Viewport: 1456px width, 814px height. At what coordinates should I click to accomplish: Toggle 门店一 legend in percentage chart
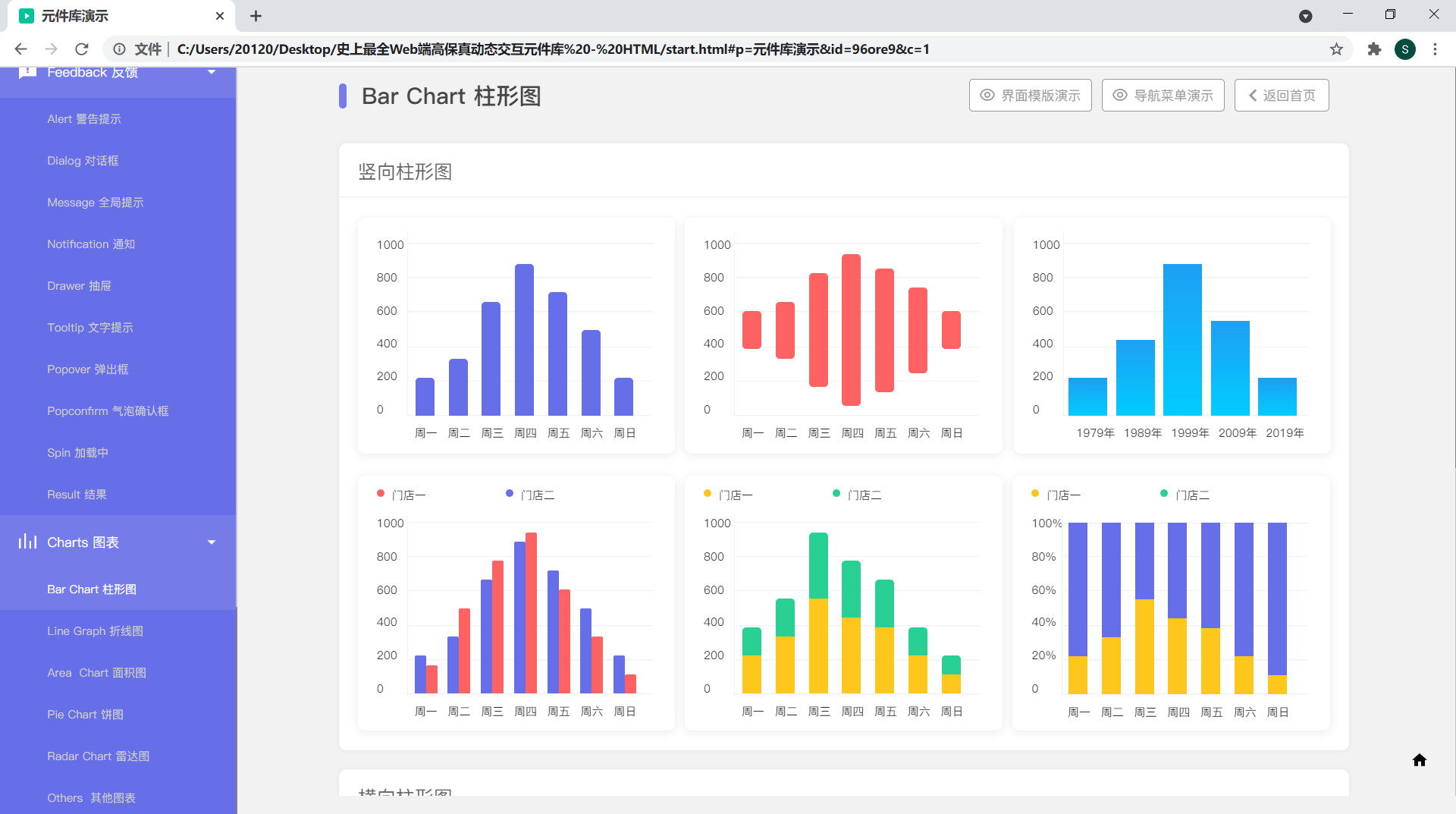tap(1056, 495)
